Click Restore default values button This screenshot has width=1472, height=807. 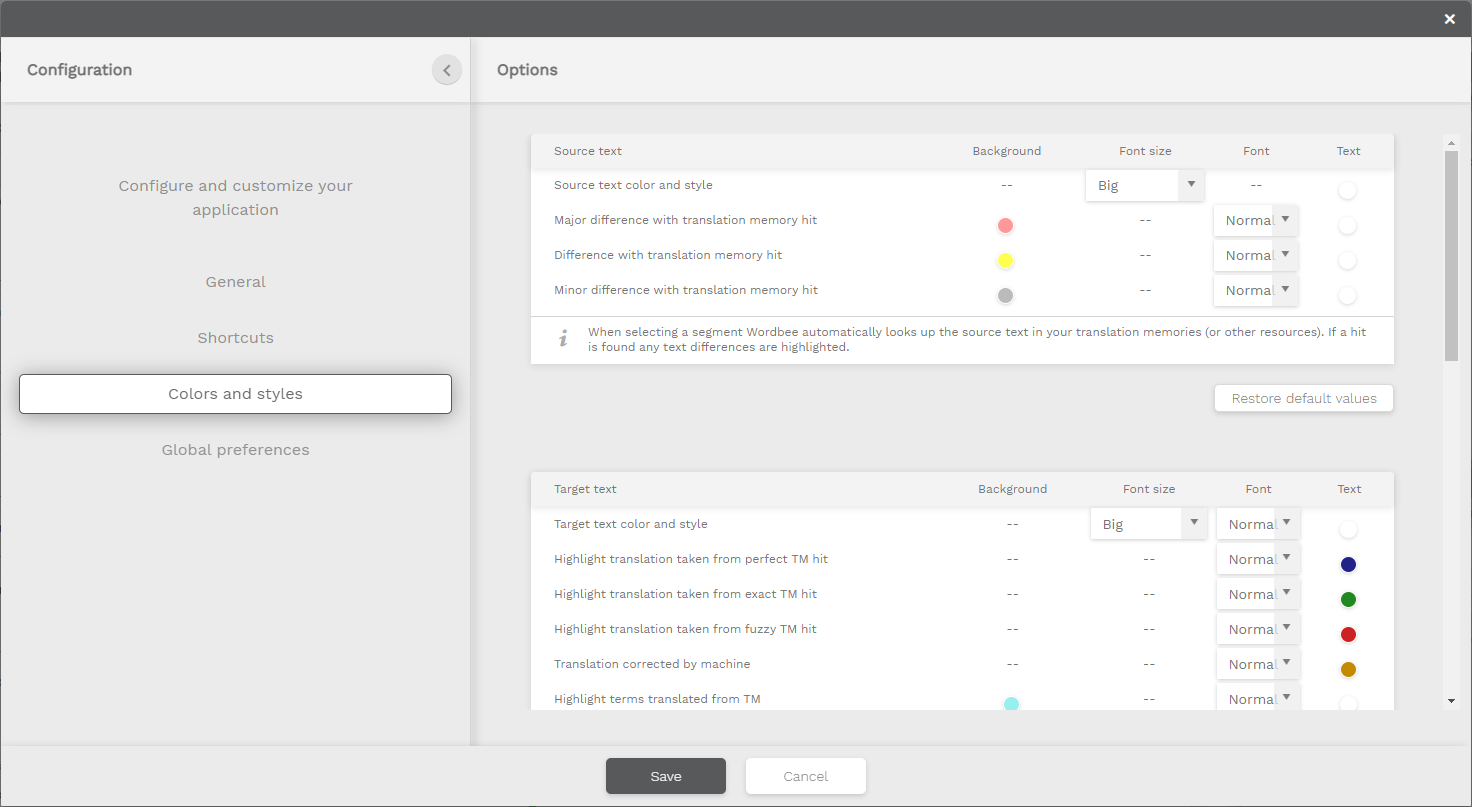1303,398
